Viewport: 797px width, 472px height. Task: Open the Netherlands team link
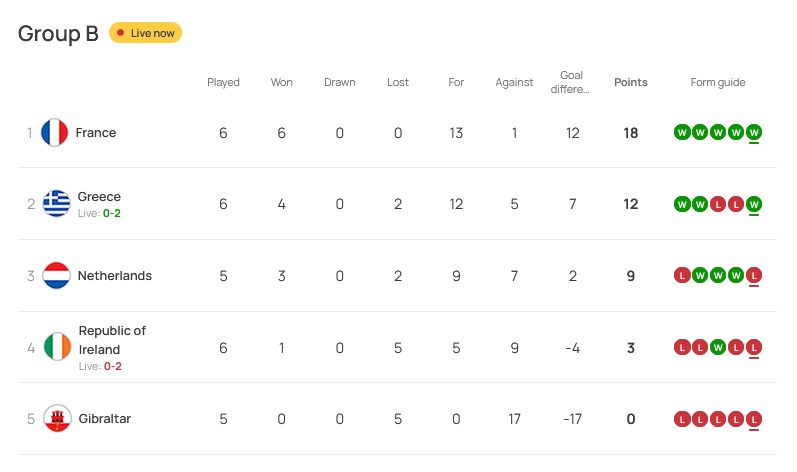pos(115,276)
